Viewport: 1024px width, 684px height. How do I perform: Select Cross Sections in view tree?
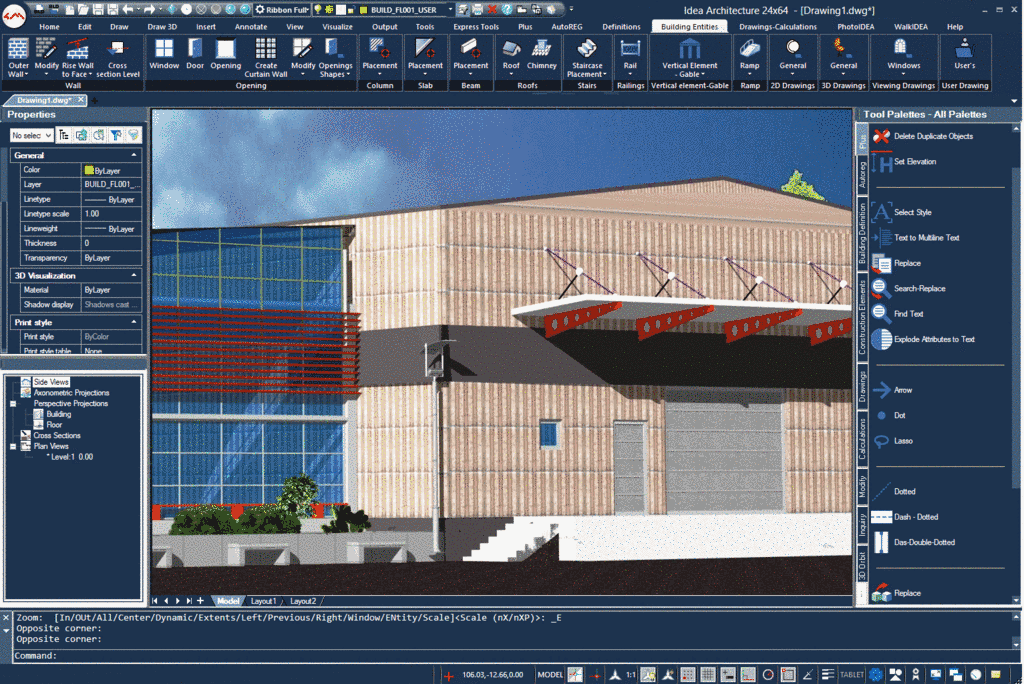click(57, 436)
